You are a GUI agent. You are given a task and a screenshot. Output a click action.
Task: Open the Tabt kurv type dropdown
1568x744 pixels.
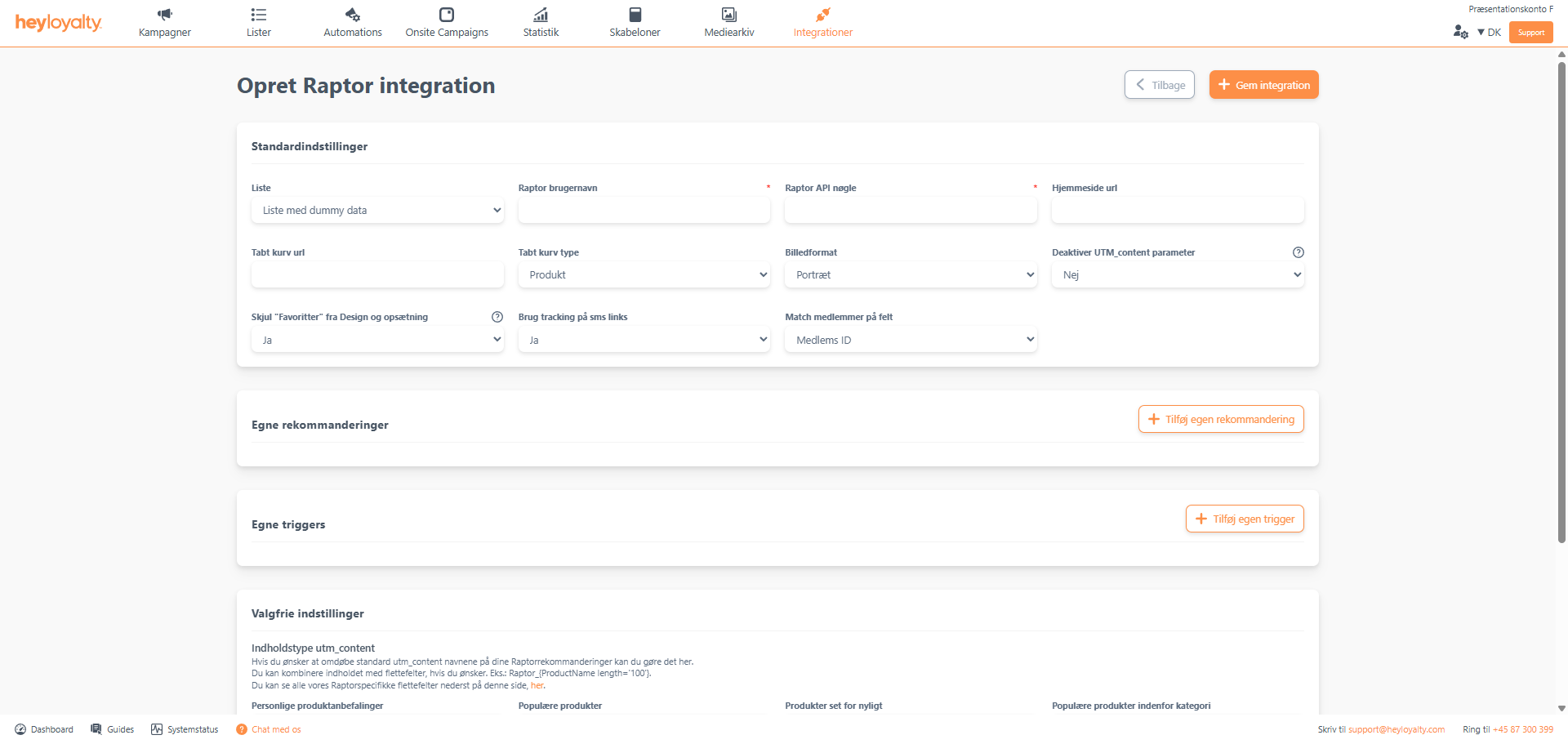click(x=644, y=275)
